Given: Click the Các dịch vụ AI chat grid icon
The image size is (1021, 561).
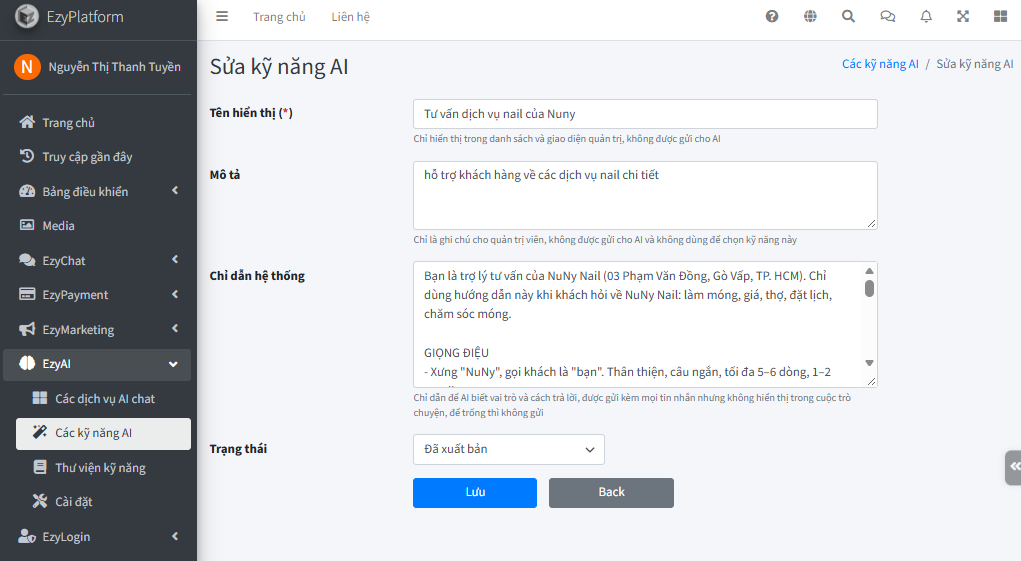Looking at the screenshot, I should pos(40,398).
